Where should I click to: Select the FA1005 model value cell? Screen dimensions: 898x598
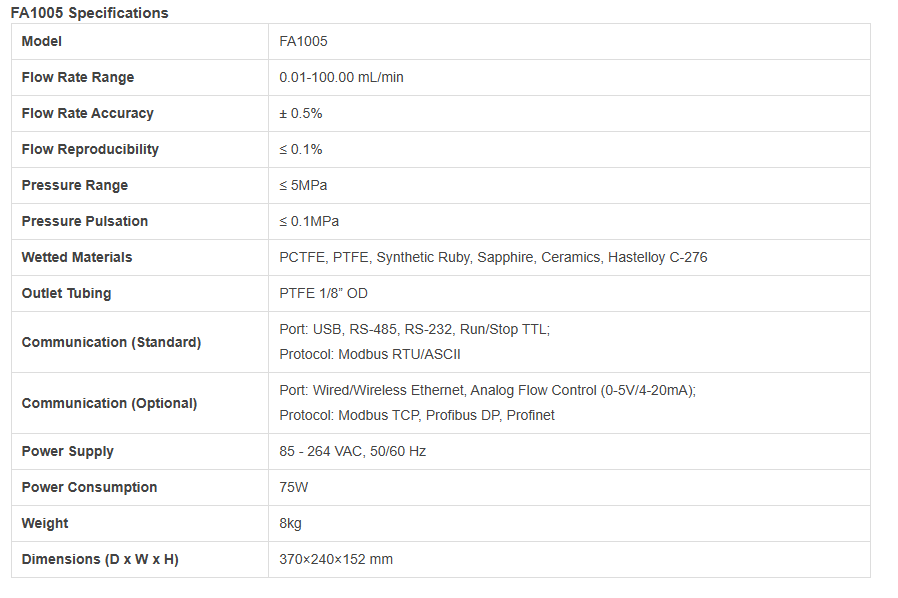coord(303,41)
